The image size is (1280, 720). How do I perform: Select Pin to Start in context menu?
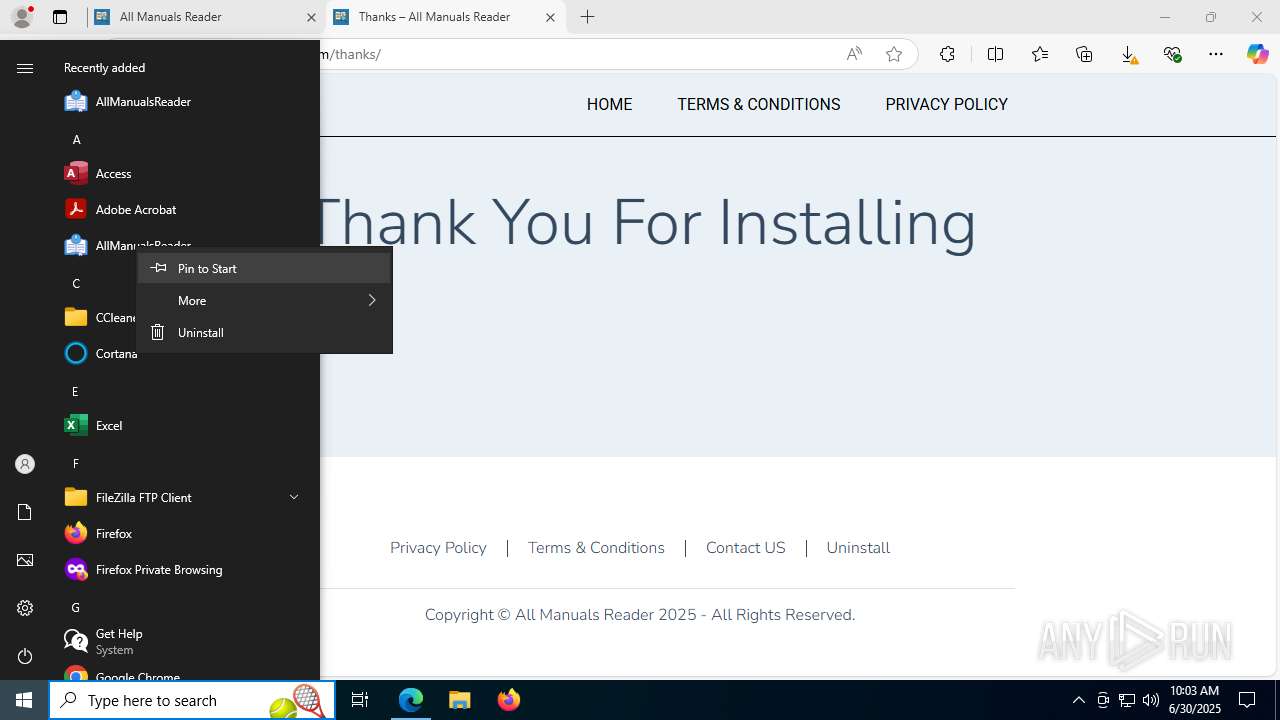[264, 268]
